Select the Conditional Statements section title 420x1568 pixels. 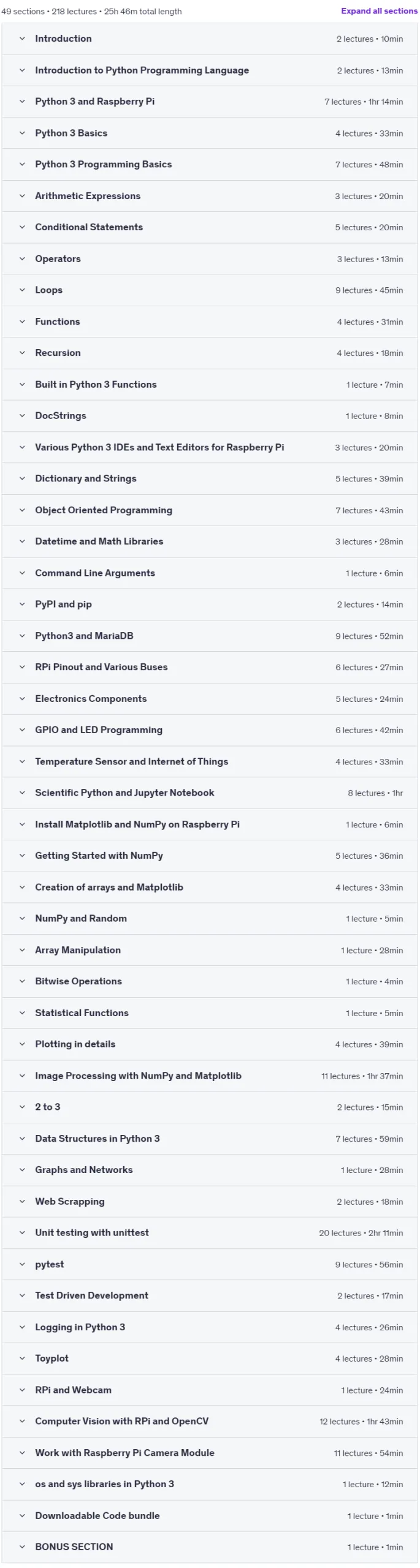coord(89,227)
